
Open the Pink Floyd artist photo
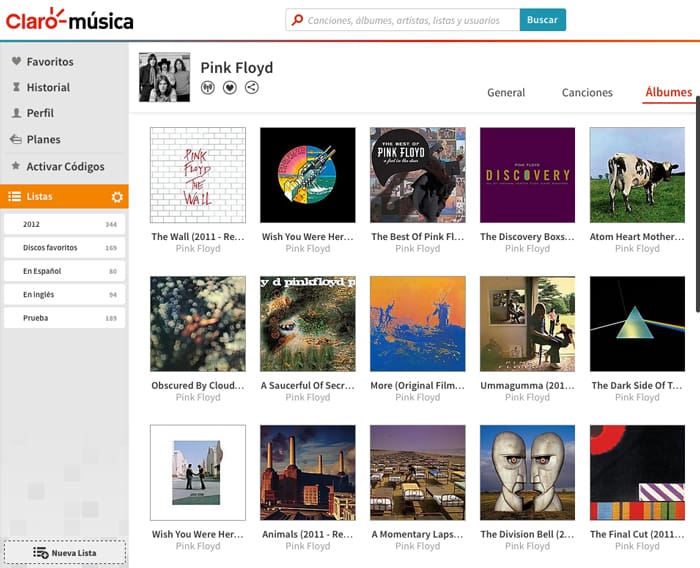pos(164,77)
